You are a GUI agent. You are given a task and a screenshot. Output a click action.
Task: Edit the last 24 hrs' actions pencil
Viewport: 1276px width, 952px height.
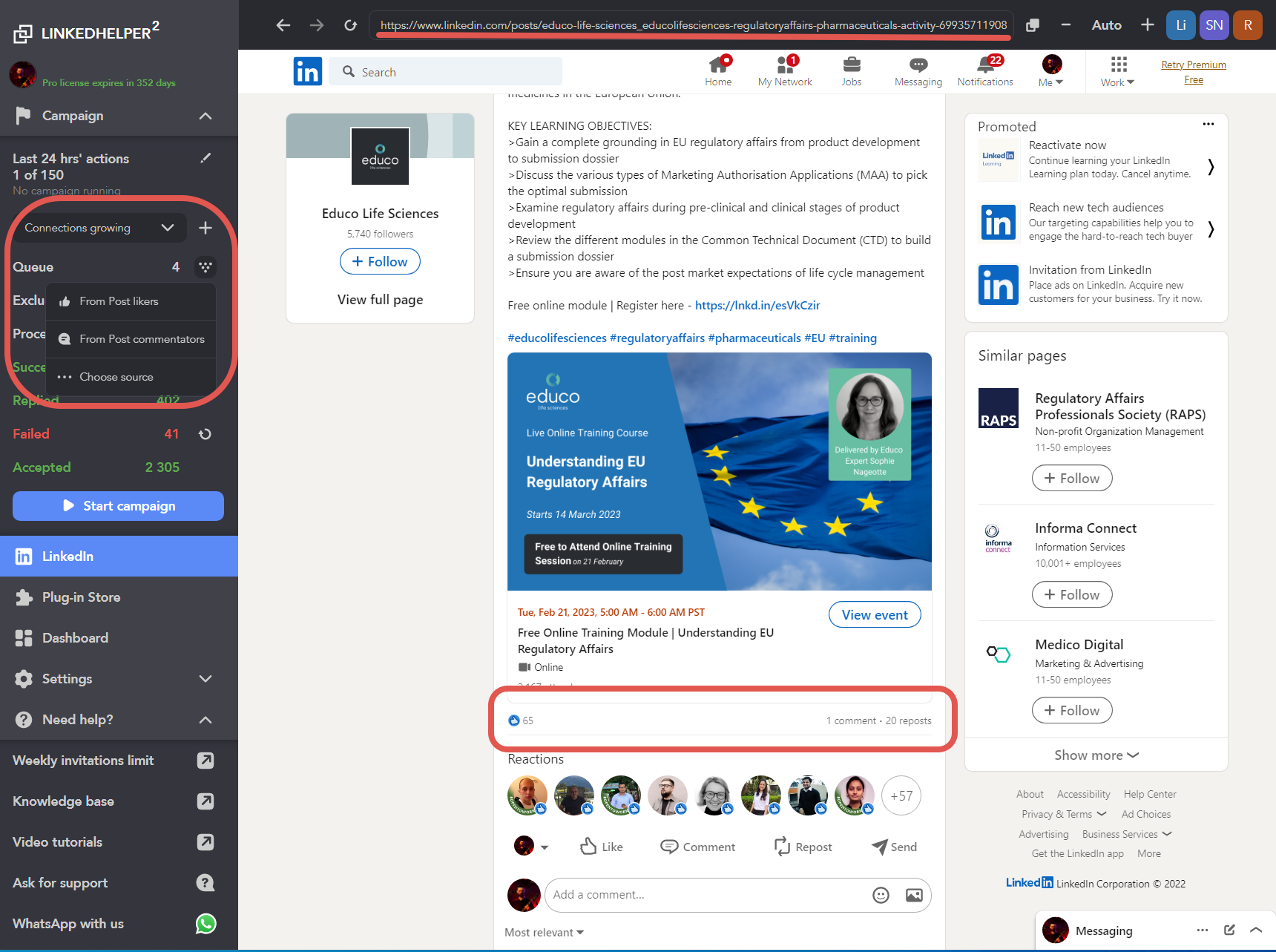205,158
